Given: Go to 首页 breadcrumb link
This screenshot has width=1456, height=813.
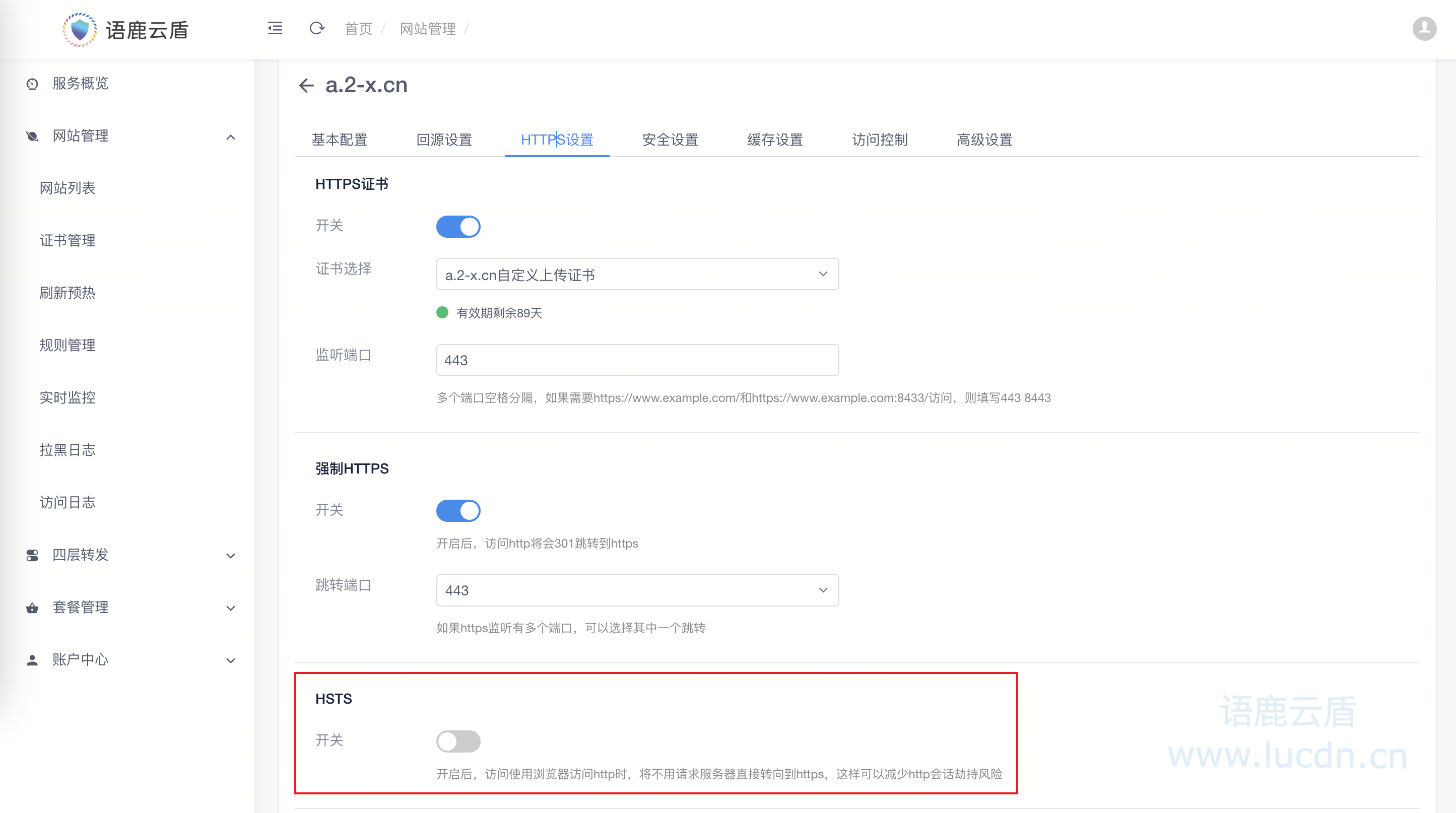Looking at the screenshot, I should pyautogui.click(x=358, y=29).
